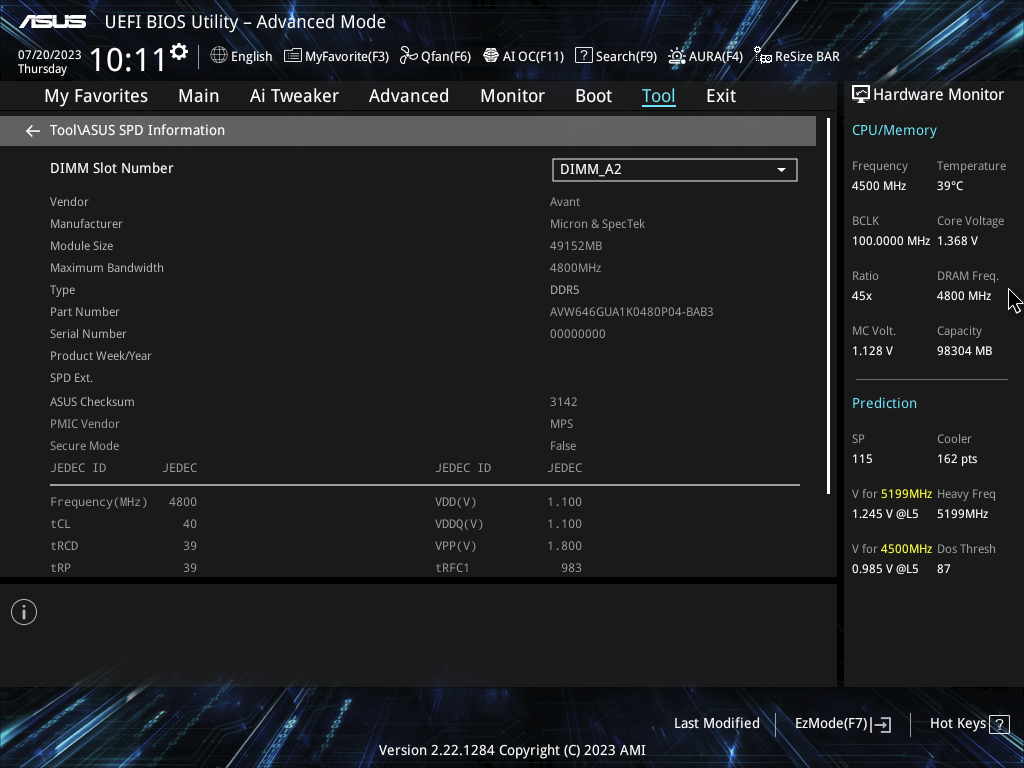Click Last Modified button
Viewport: 1024px width, 768px height.
[716, 724]
